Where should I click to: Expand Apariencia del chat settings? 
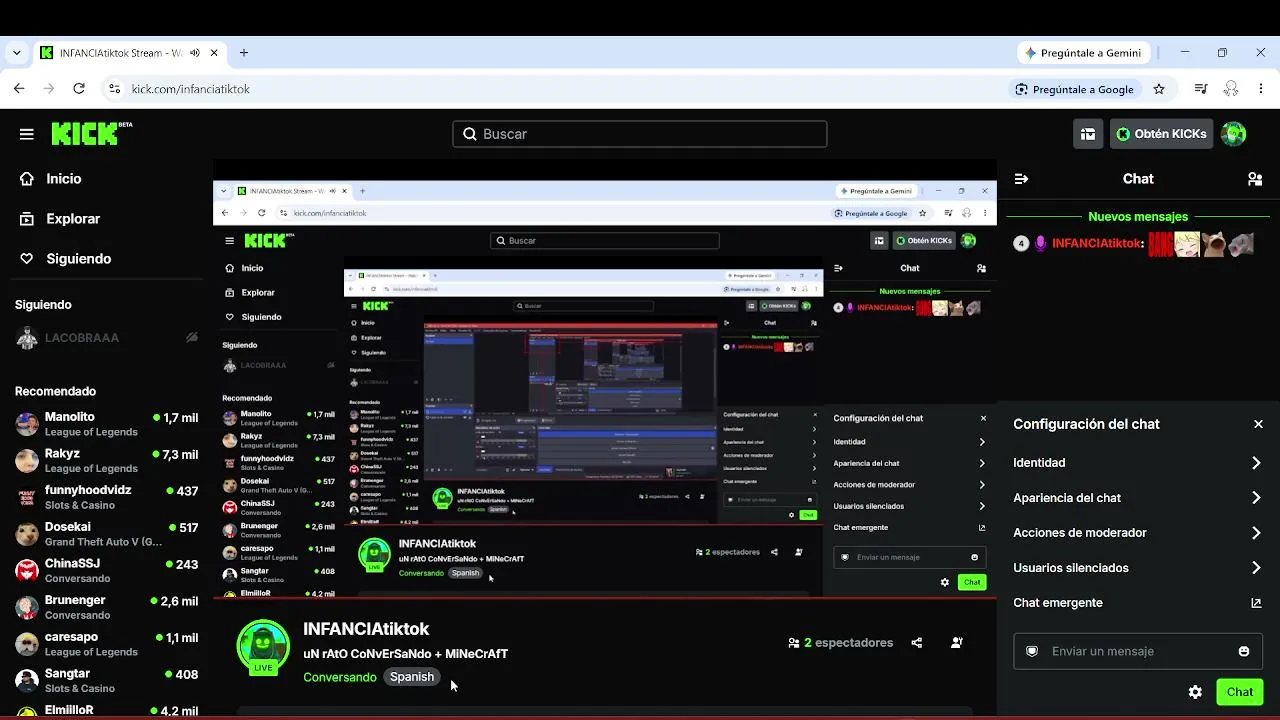(1138, 498)
